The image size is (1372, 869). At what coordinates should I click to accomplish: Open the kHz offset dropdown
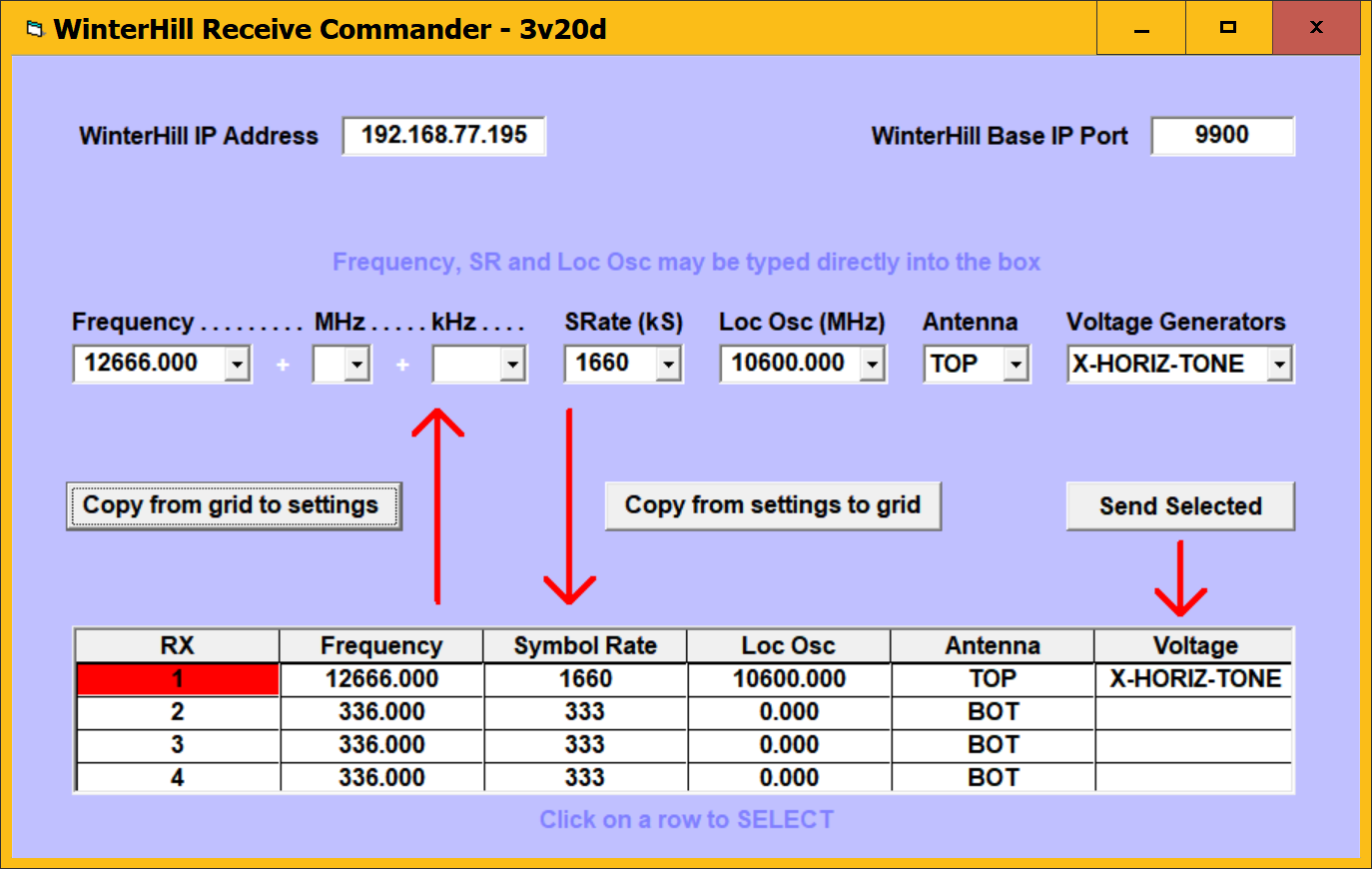point(512,365)
